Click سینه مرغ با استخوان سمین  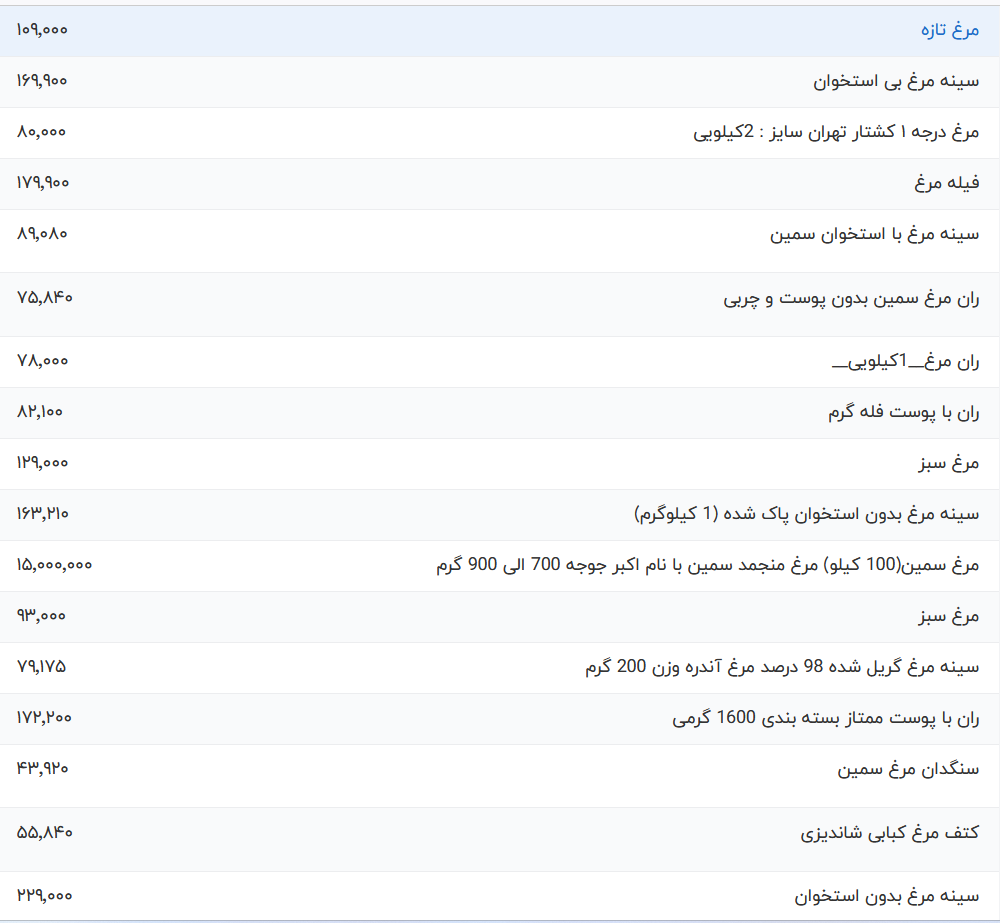pos(874,234)
